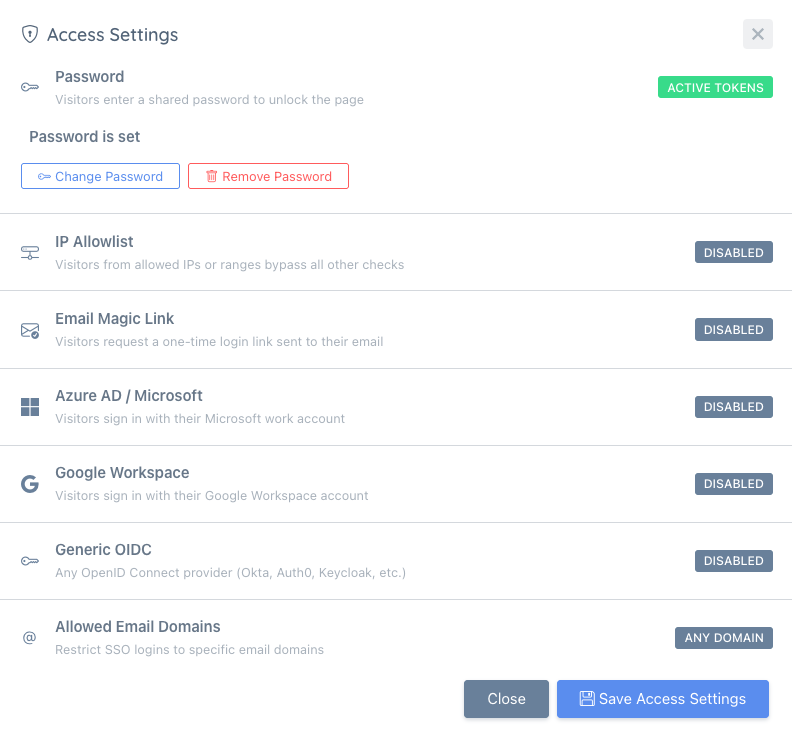792x740 pixels.
Task: Click the ACTIVE TOKENS badge
Action: click(715, 87)
